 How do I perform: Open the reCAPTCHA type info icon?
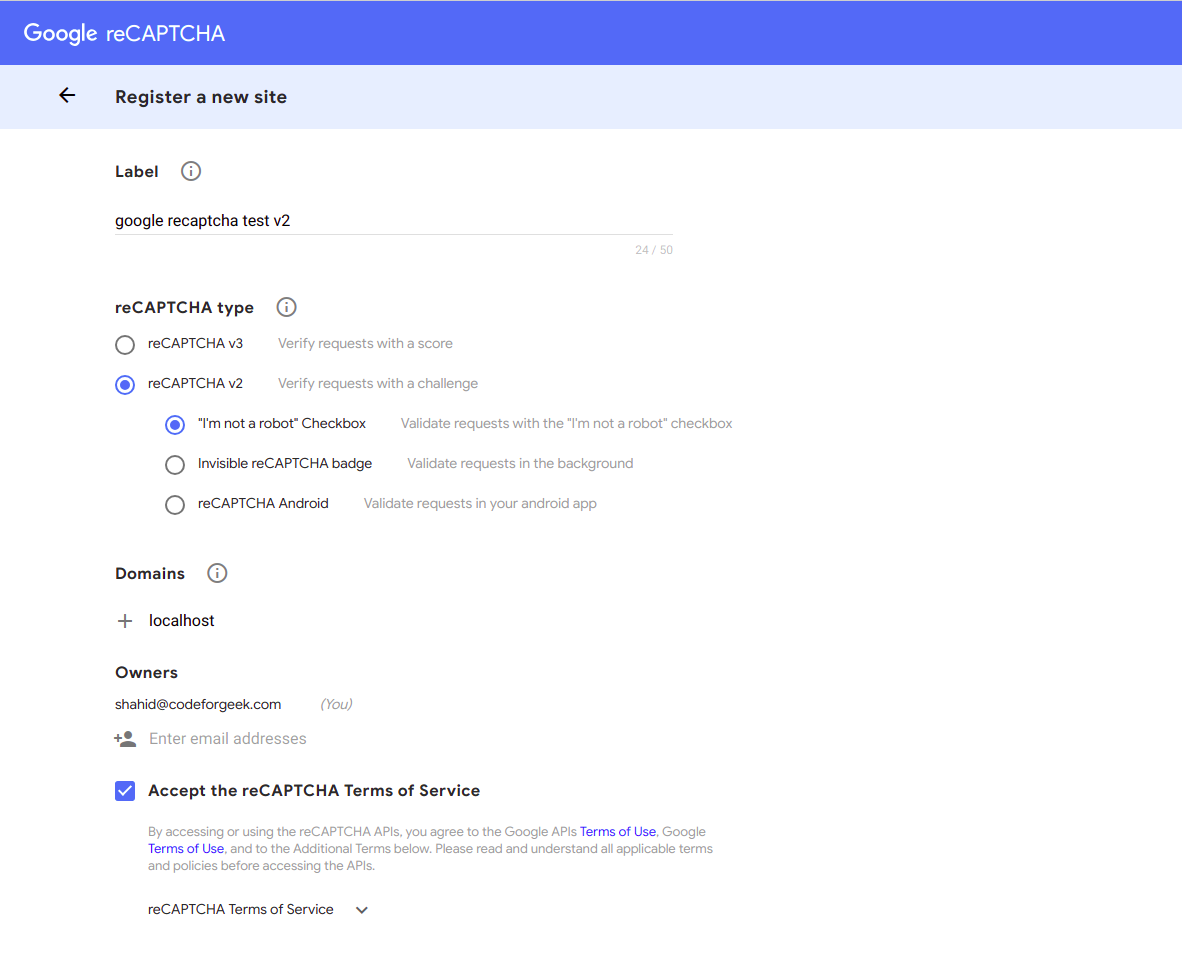click(286, 307)
